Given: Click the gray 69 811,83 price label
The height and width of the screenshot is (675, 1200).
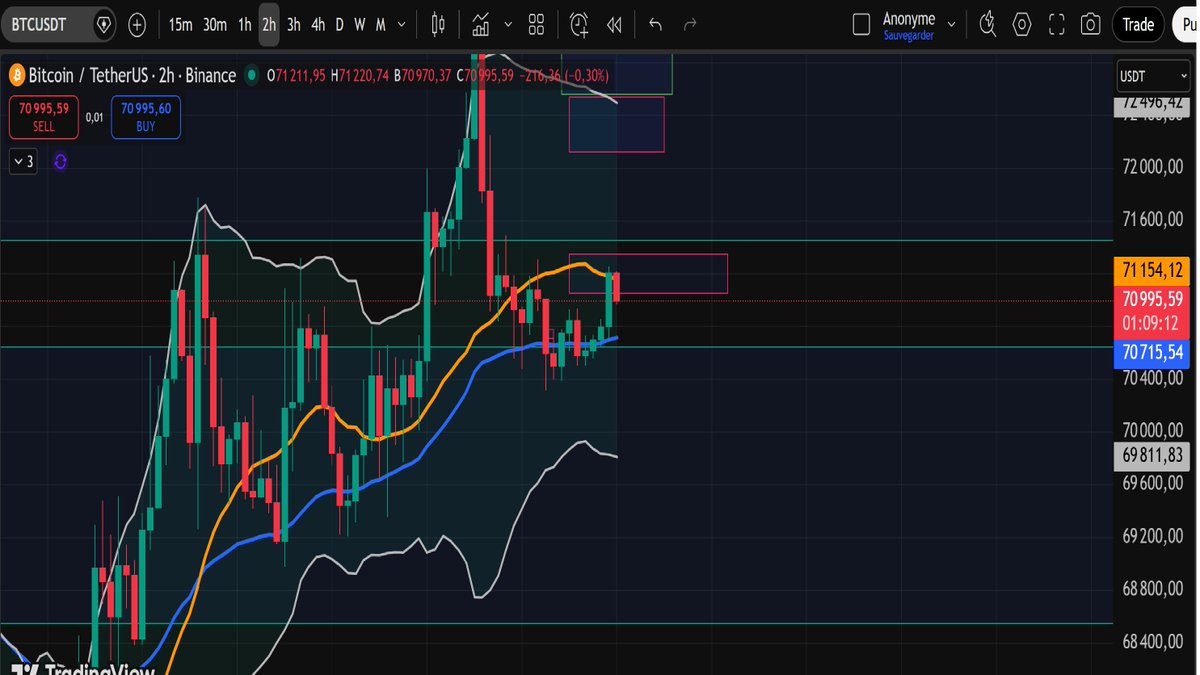Looking at the screenshot, I should tap(1152, 455).
